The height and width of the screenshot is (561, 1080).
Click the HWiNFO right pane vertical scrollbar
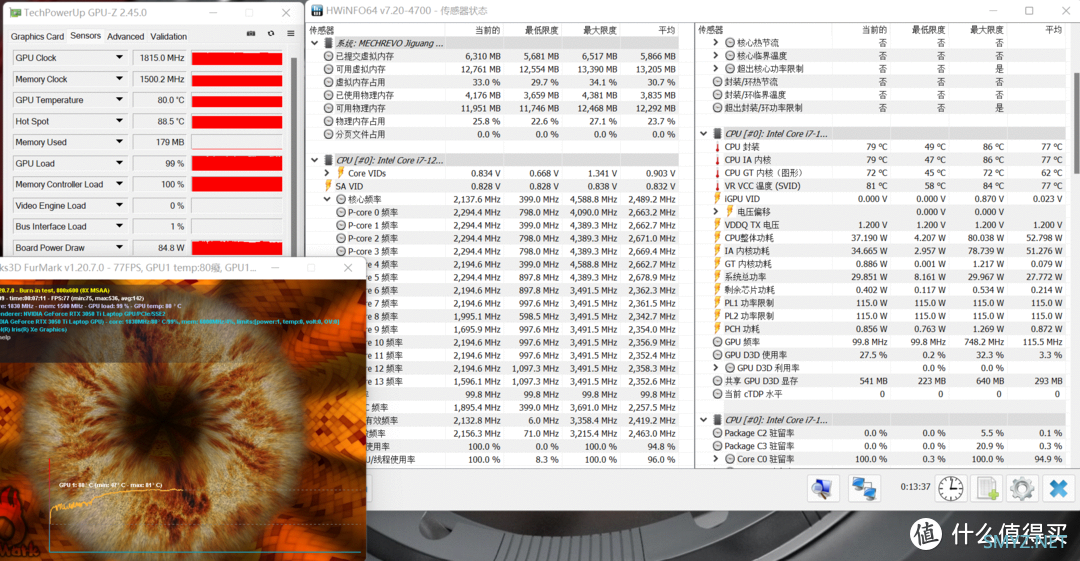pyautogui.click(x=1075, y=124)
